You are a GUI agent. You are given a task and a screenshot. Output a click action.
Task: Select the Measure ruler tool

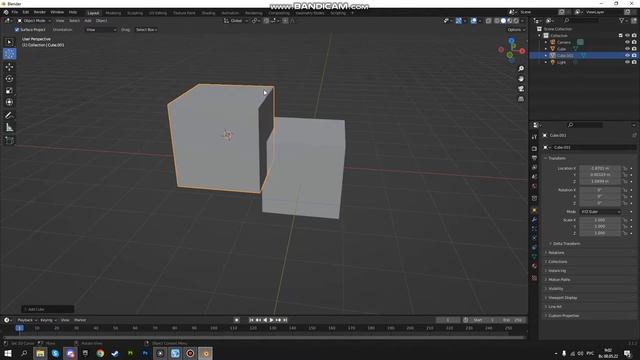(9, 128)
